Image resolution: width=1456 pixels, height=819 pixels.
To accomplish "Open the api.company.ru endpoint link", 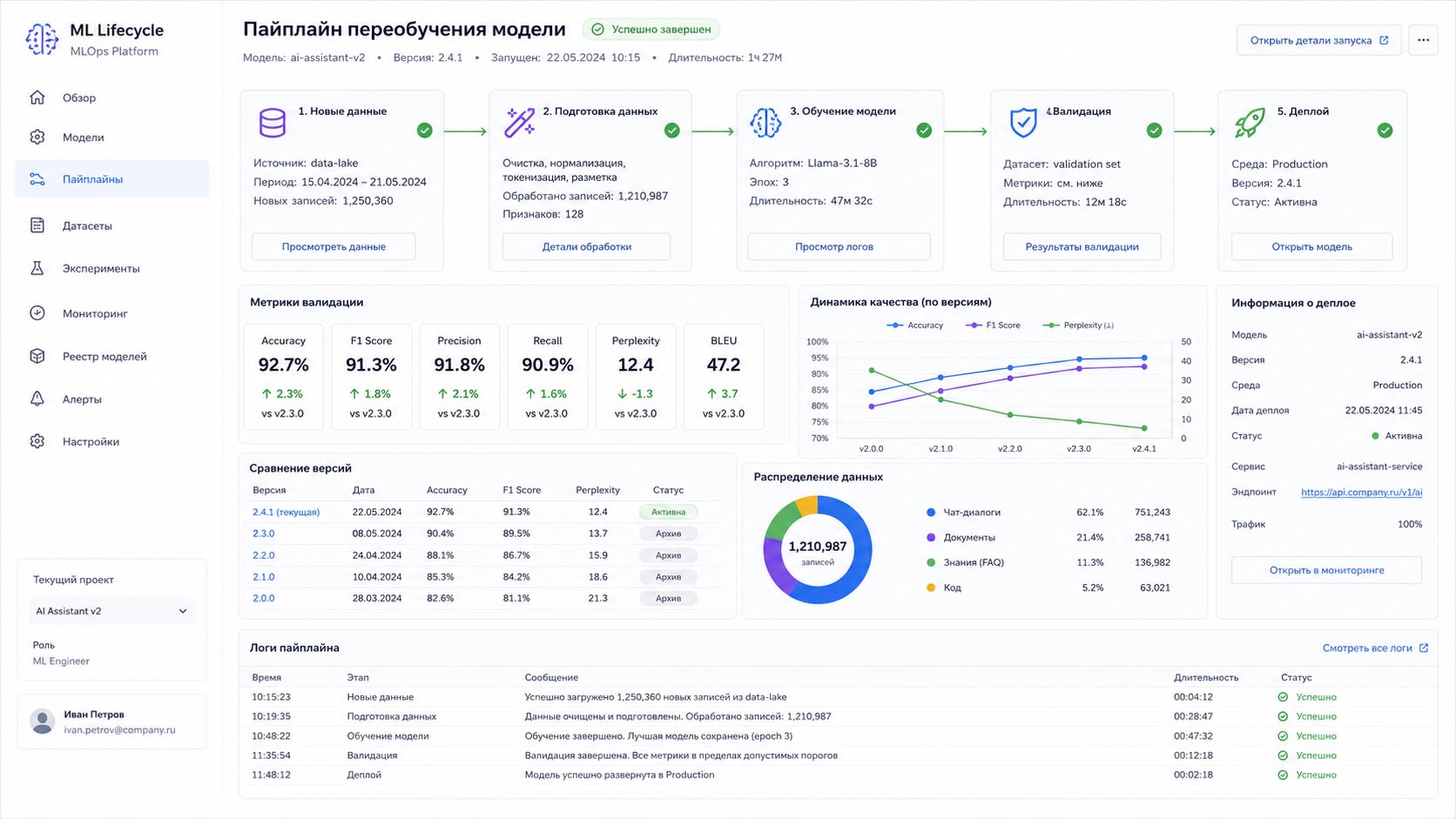I will [1361, 492].
